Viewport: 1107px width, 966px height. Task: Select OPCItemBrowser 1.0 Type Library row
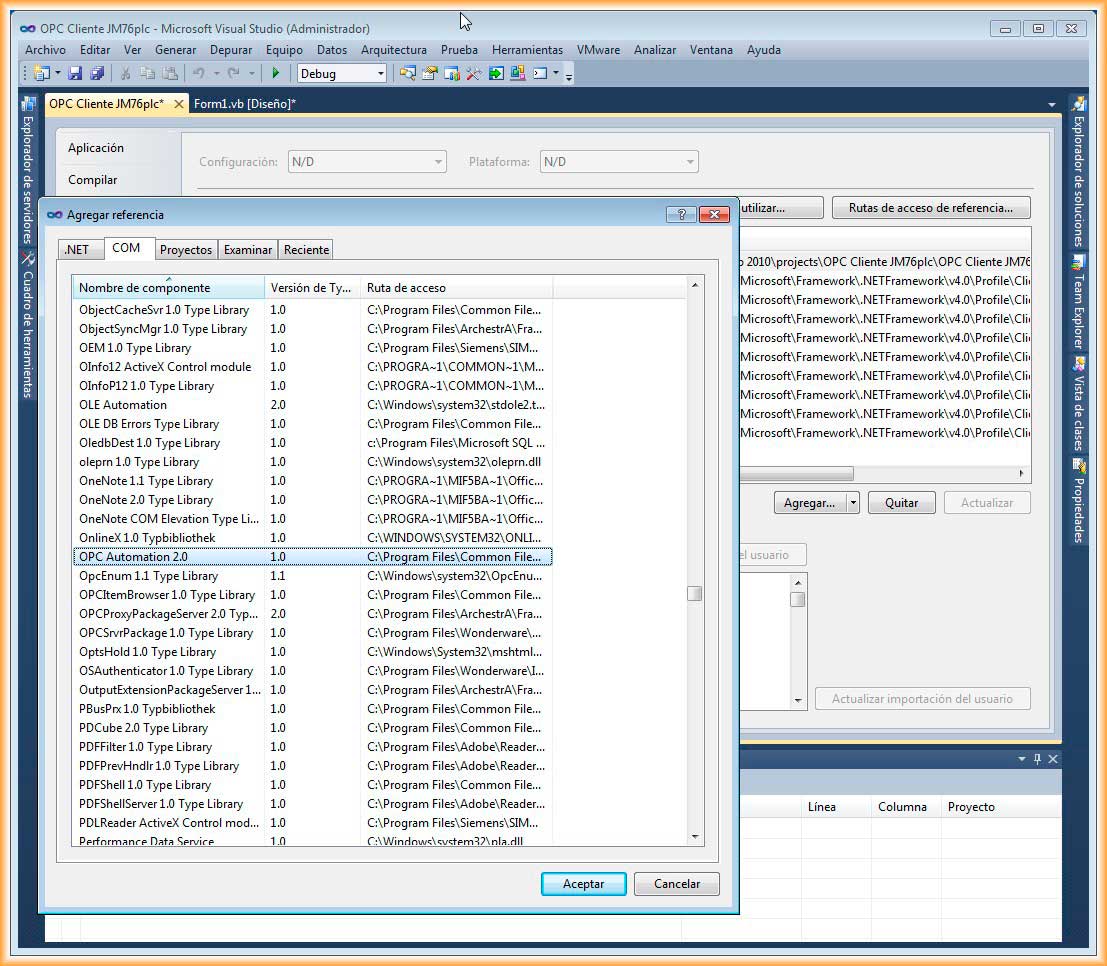pyautogui.click(x=167, y=595)
